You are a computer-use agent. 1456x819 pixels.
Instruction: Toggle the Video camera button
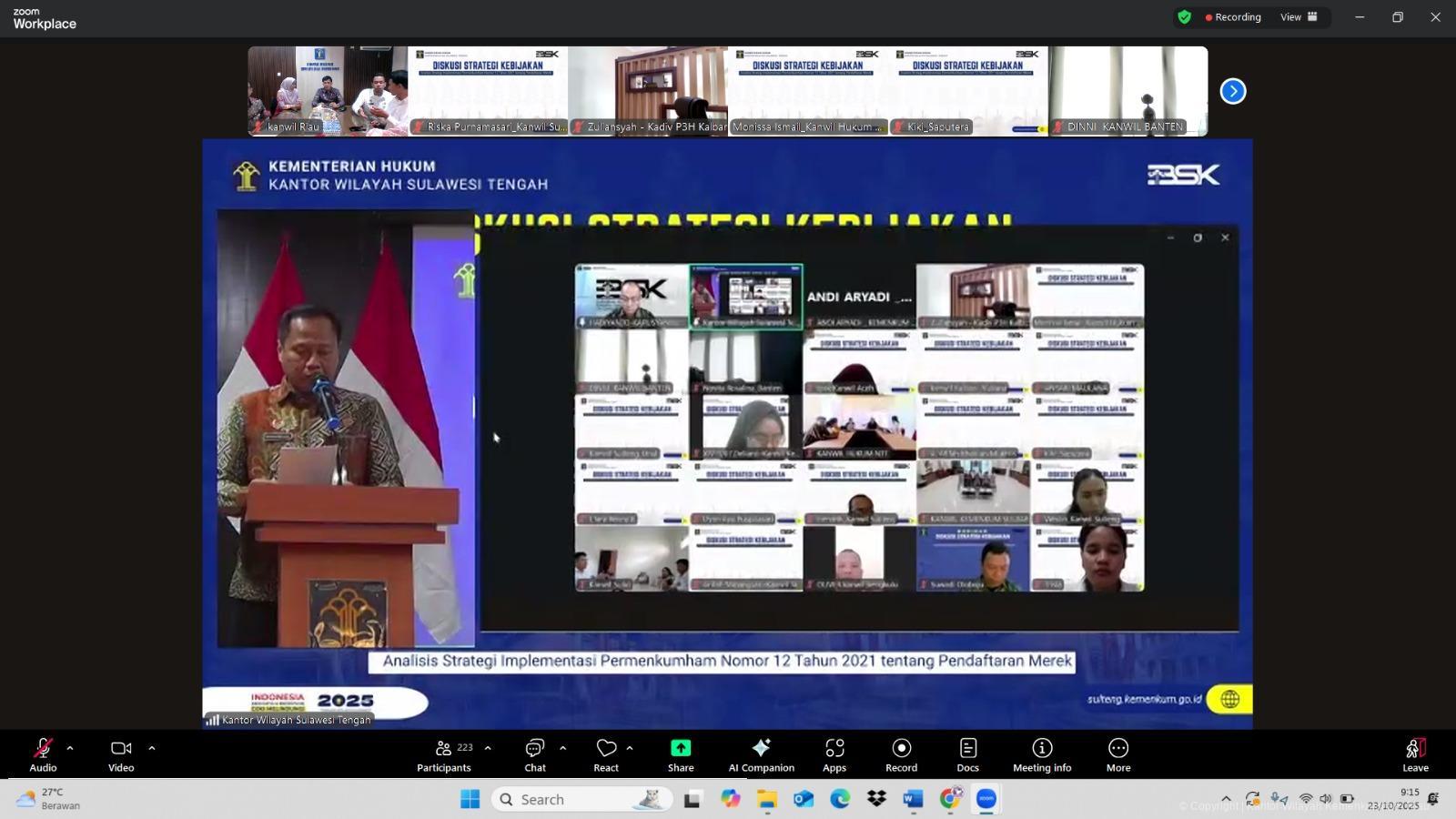coord(121,753)
